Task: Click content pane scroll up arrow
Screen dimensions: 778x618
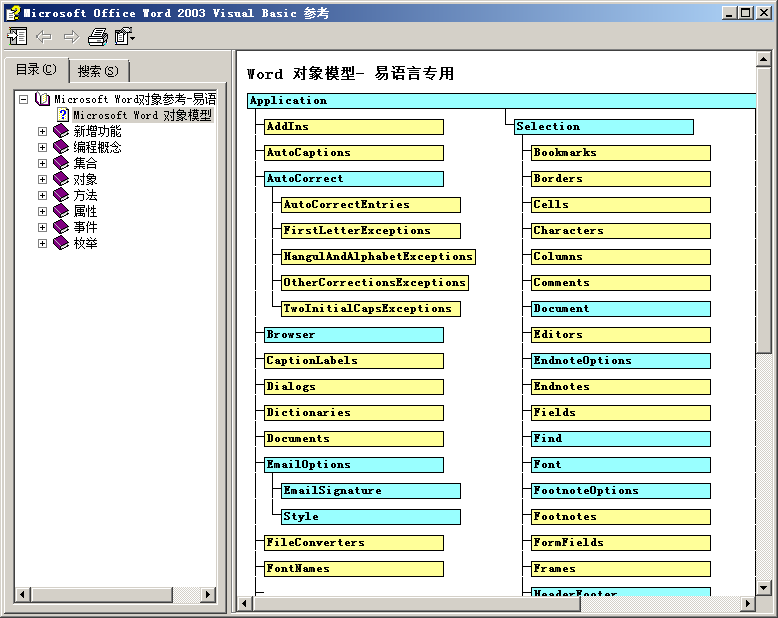Action: [x=764, y=60]
